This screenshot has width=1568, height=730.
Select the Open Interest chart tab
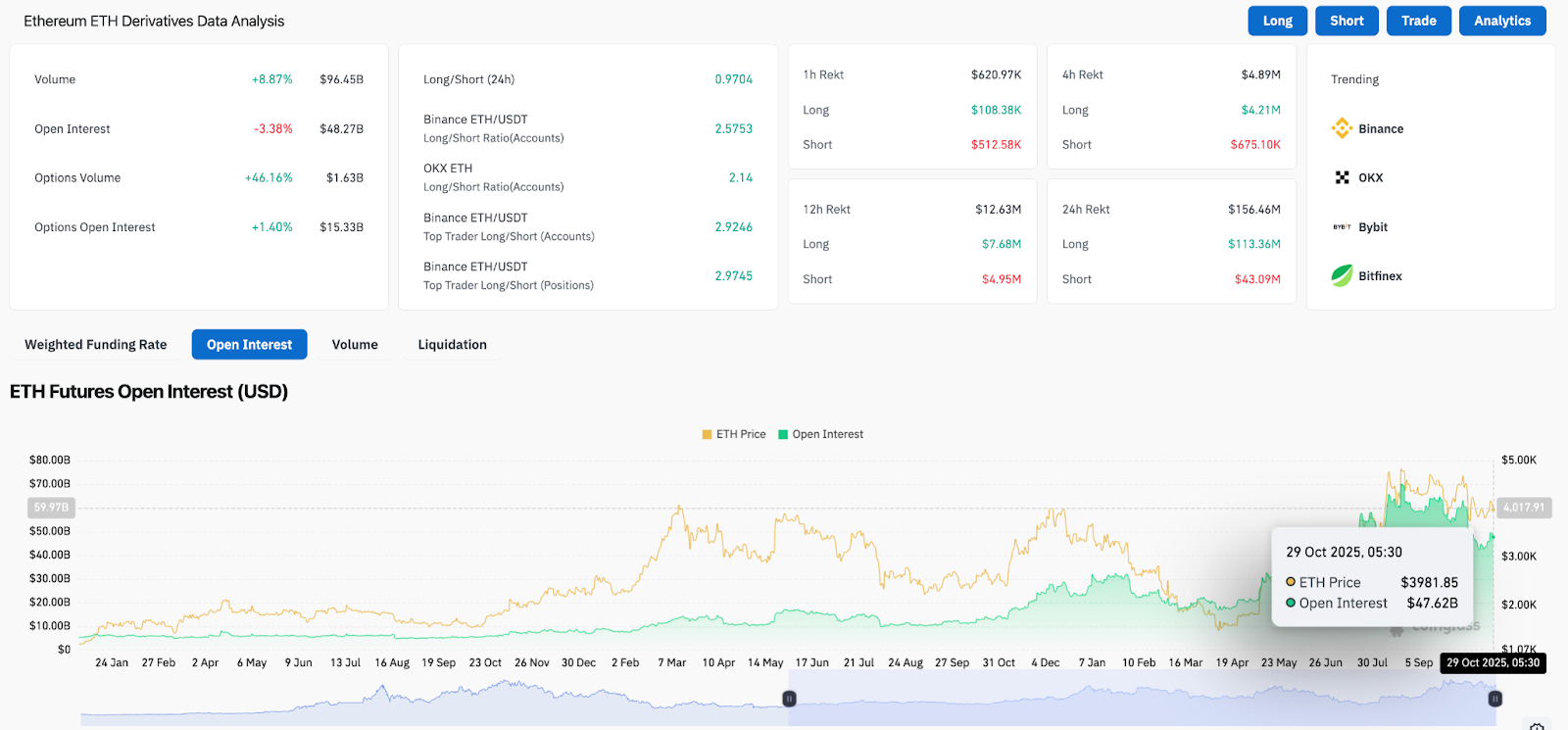(249, 345)
